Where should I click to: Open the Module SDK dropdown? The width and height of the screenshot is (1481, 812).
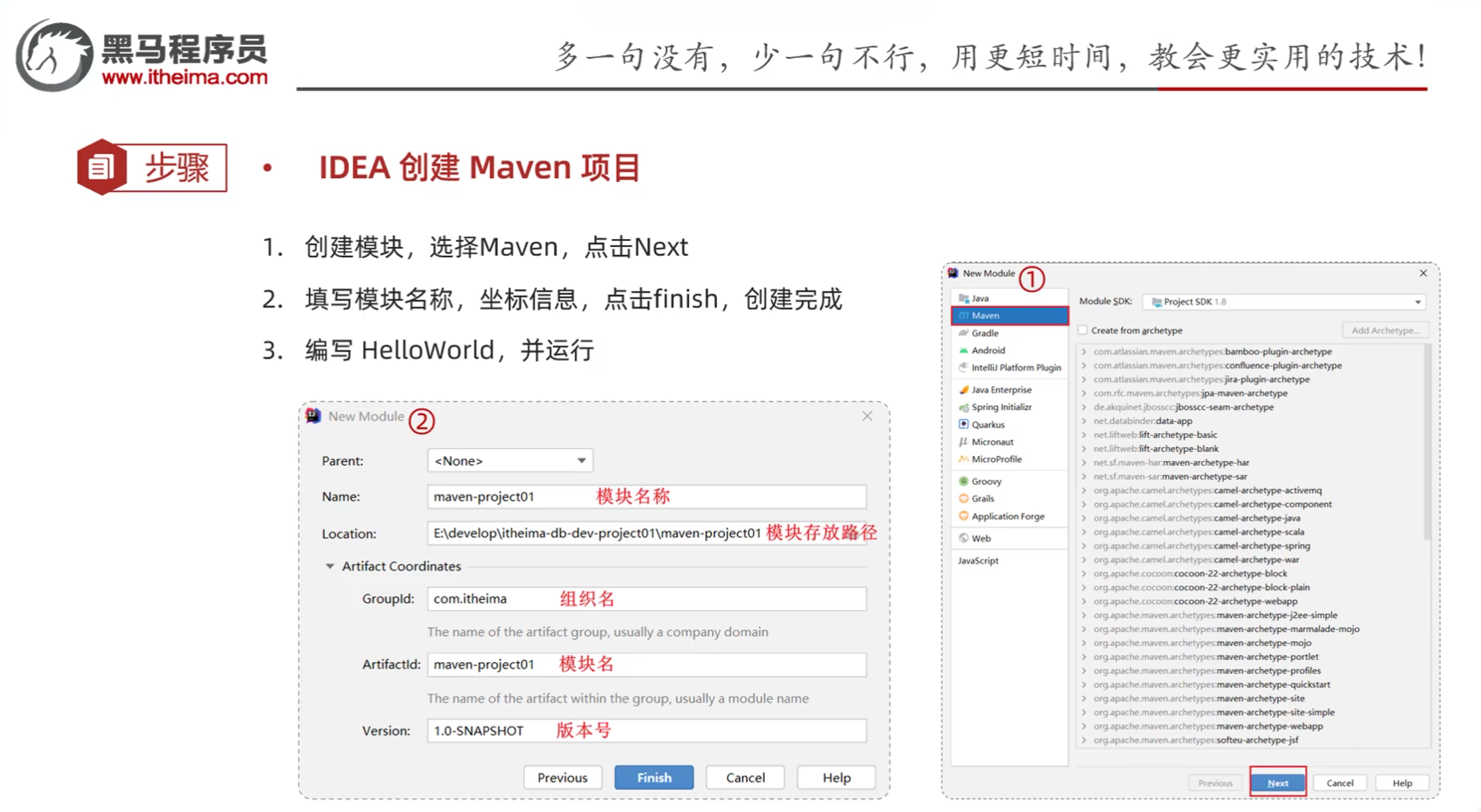pyautogui.click(x=1419, y=301)
